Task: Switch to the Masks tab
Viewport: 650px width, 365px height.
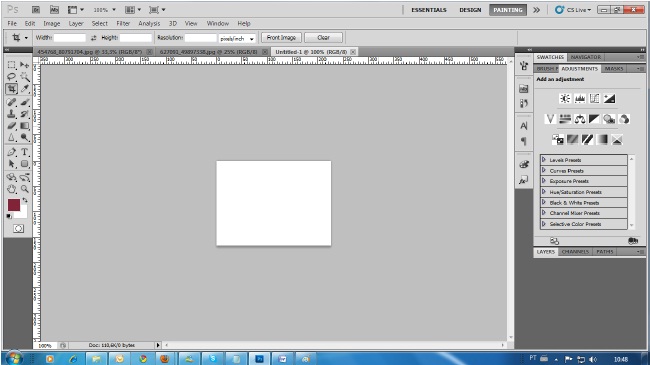Action: [614, 68]
